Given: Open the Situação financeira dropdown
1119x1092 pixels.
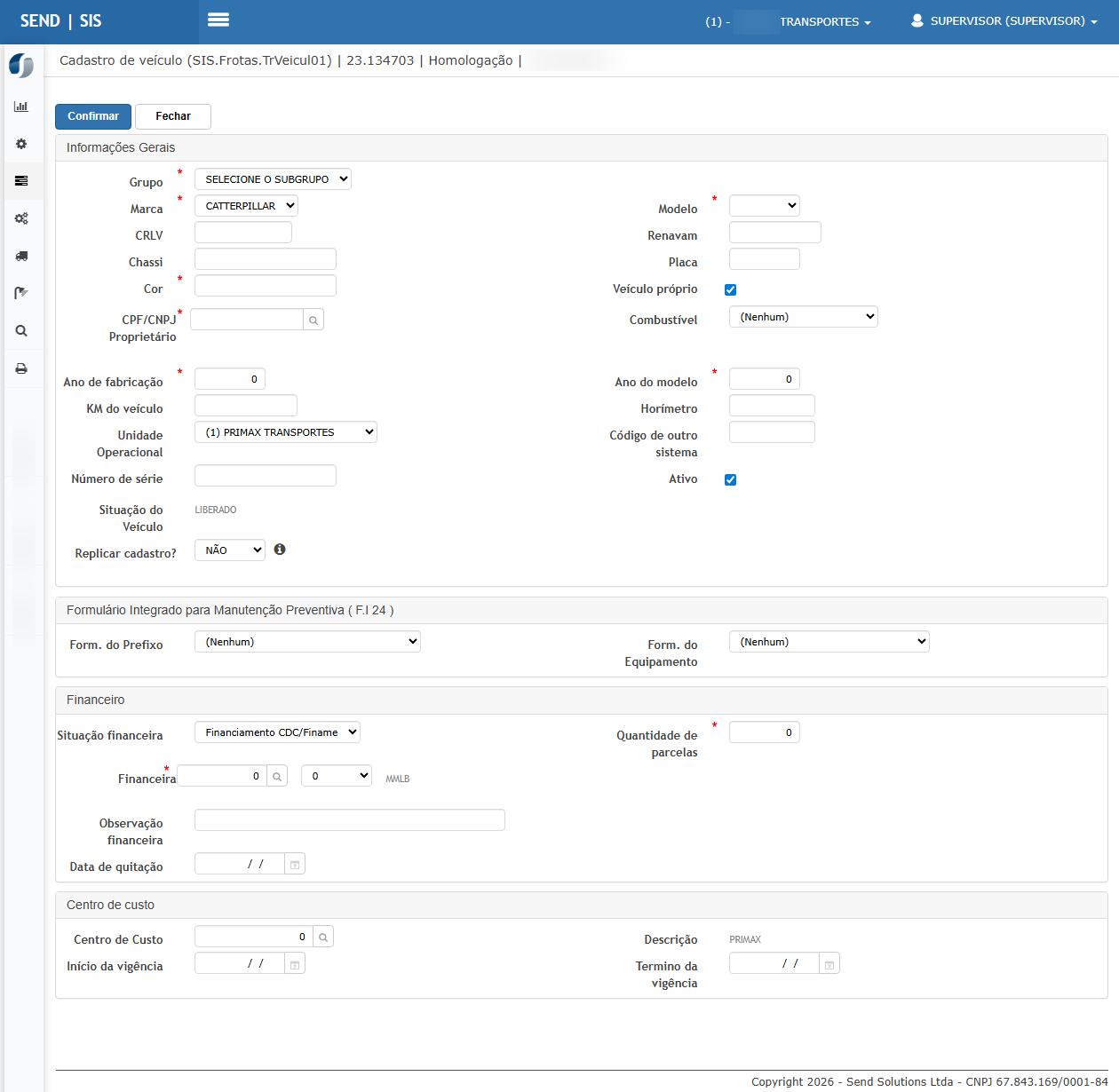Looking at the screenshot, I should point(277,732).
